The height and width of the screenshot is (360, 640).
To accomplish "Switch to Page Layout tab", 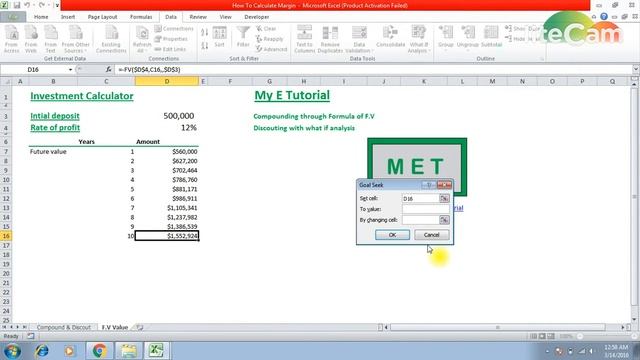I will 102,17.
